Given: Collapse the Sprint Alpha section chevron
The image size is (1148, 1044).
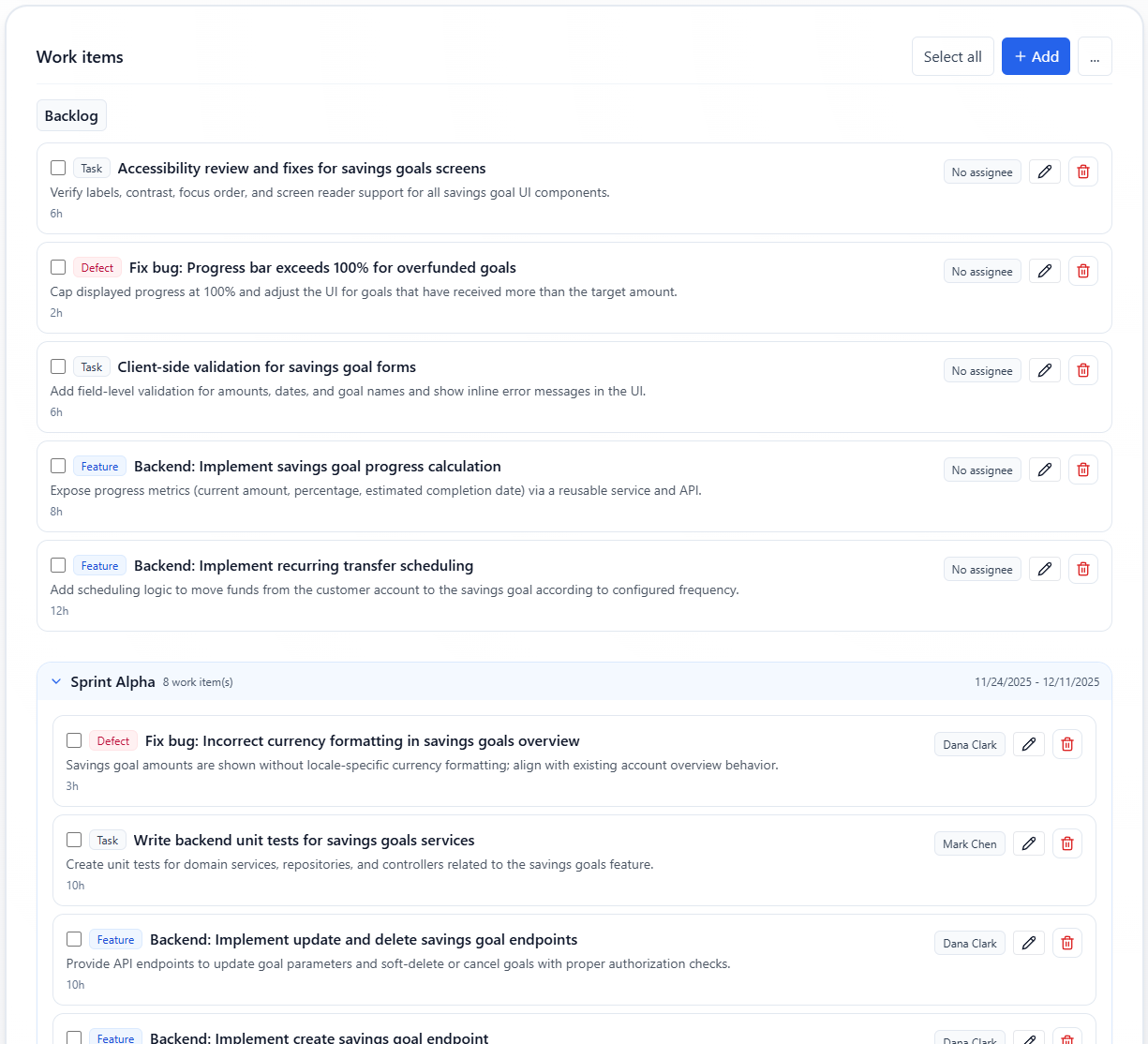Looking at the screenshot, I should [56, 681].
